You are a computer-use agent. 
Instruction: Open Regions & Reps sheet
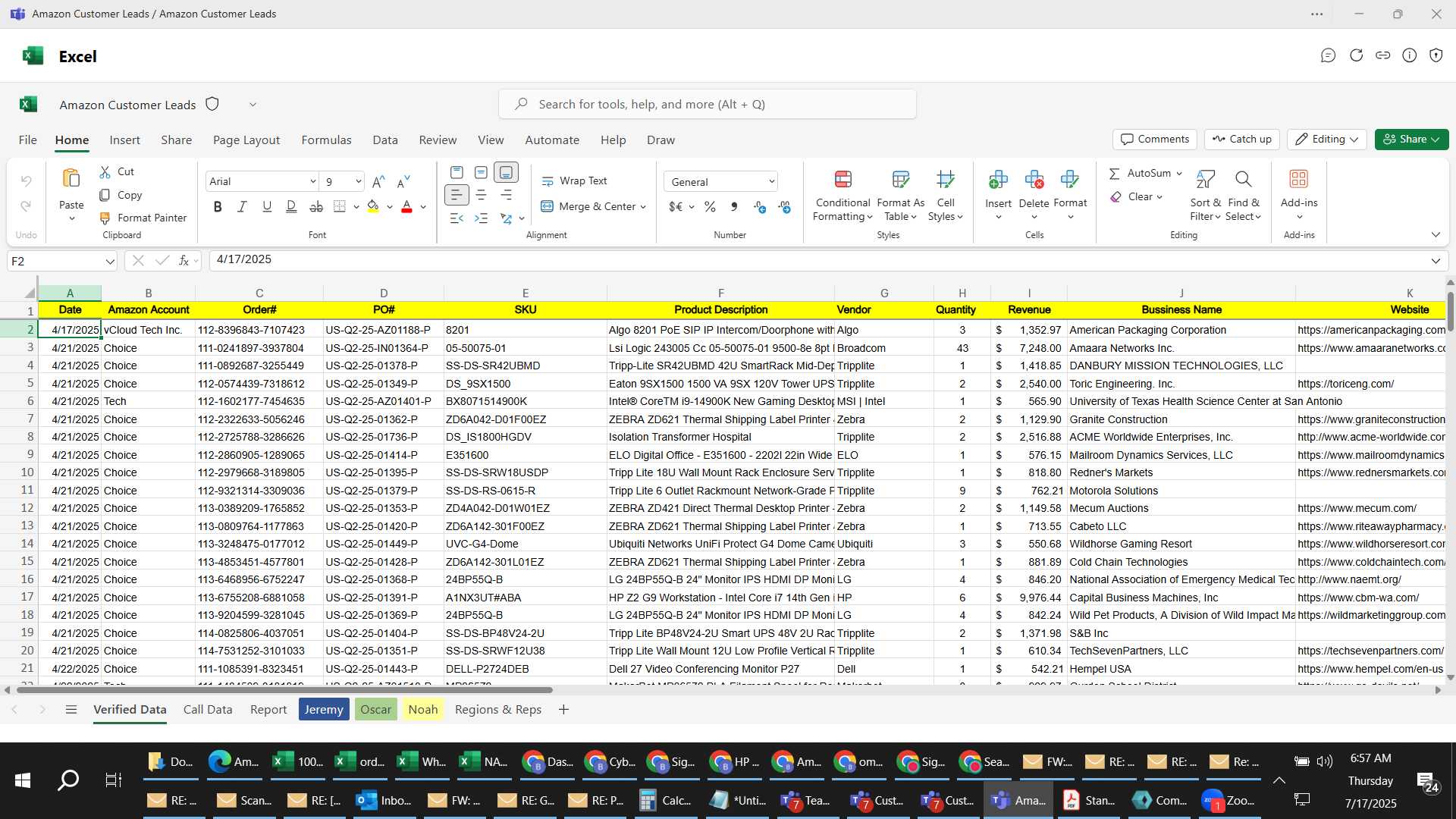(497, 710)
